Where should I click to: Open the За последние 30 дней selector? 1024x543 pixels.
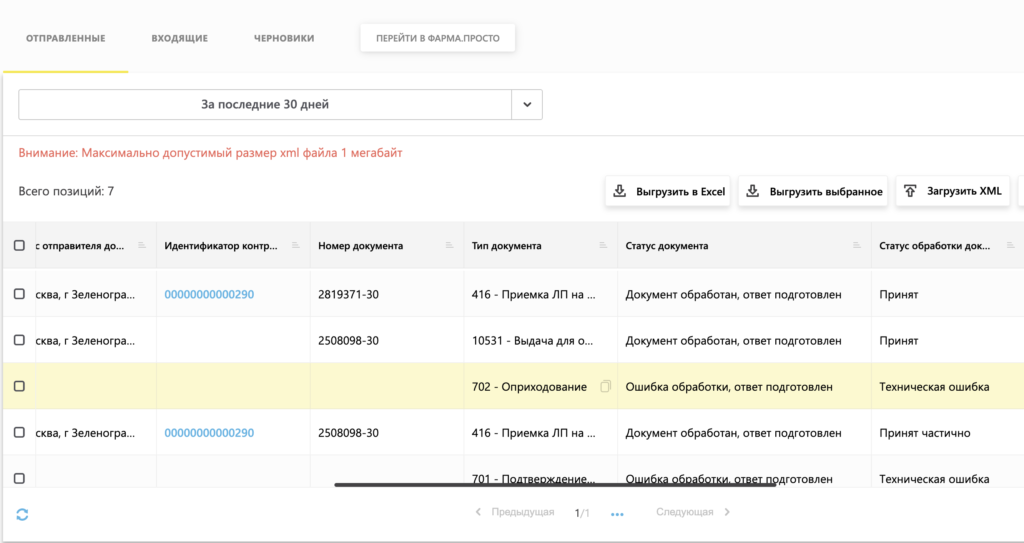point(265,105)
